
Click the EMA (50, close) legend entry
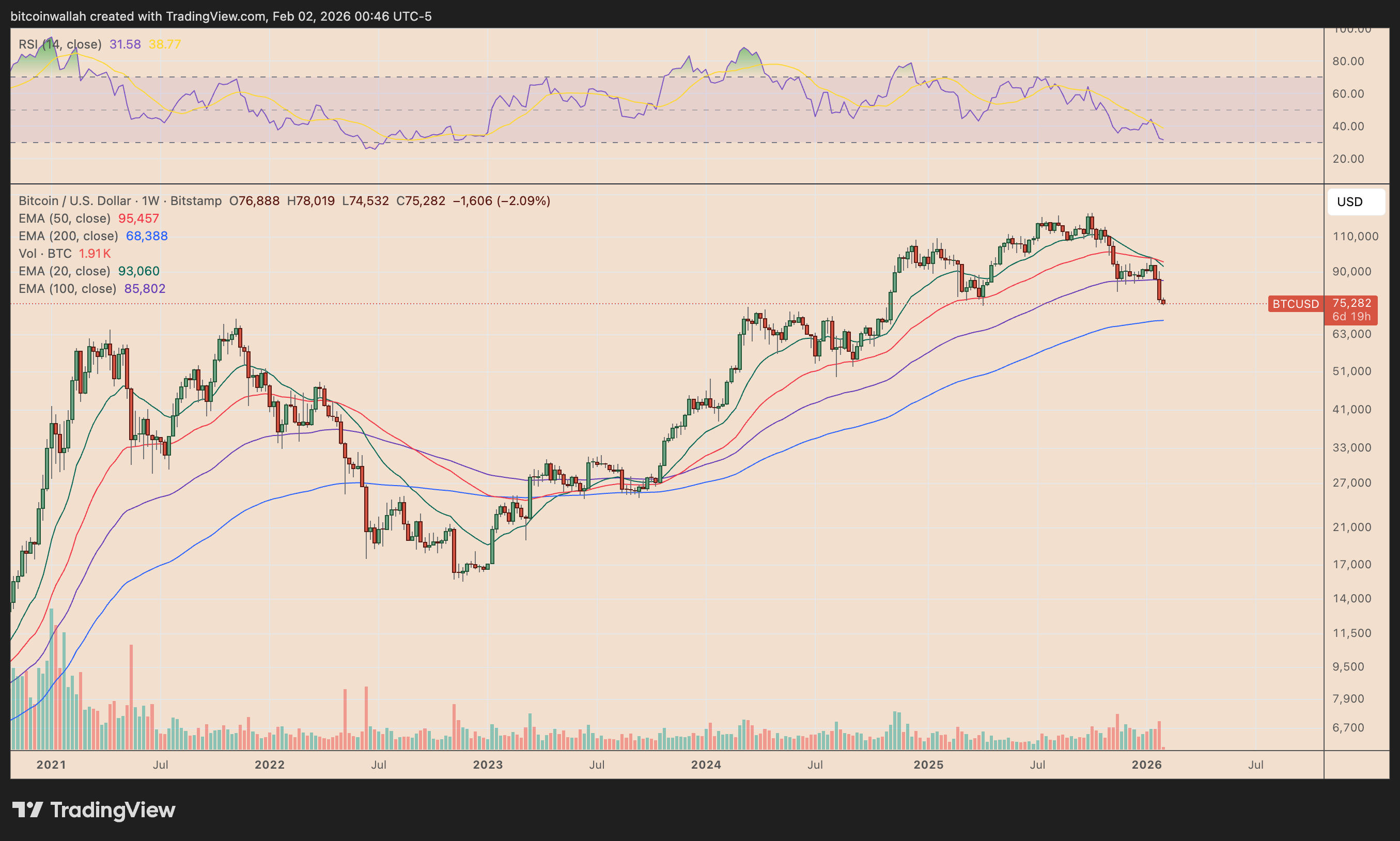pos(65,218)
